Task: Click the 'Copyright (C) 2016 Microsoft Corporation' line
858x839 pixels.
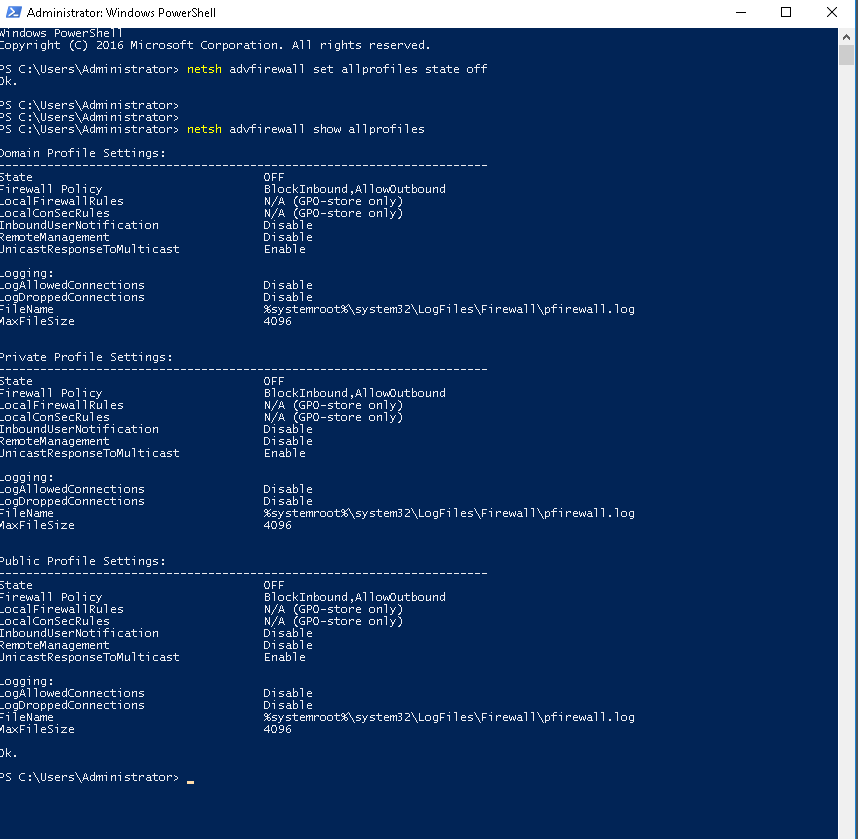Action: click(215, 45)
